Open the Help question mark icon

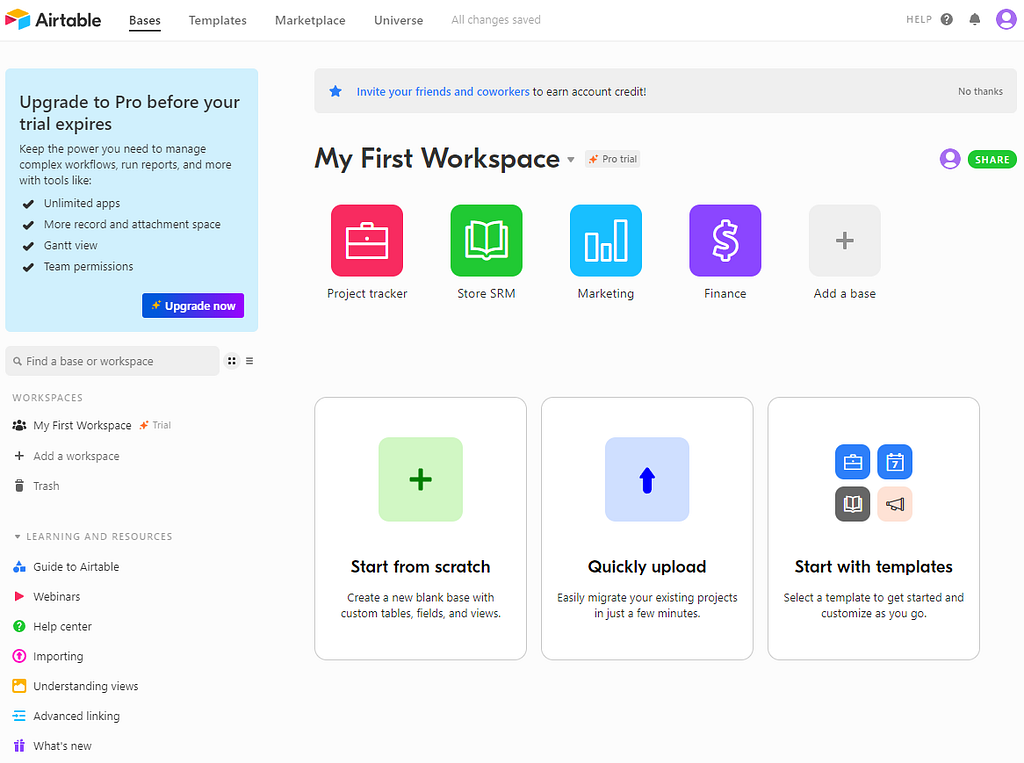point(946,20)
